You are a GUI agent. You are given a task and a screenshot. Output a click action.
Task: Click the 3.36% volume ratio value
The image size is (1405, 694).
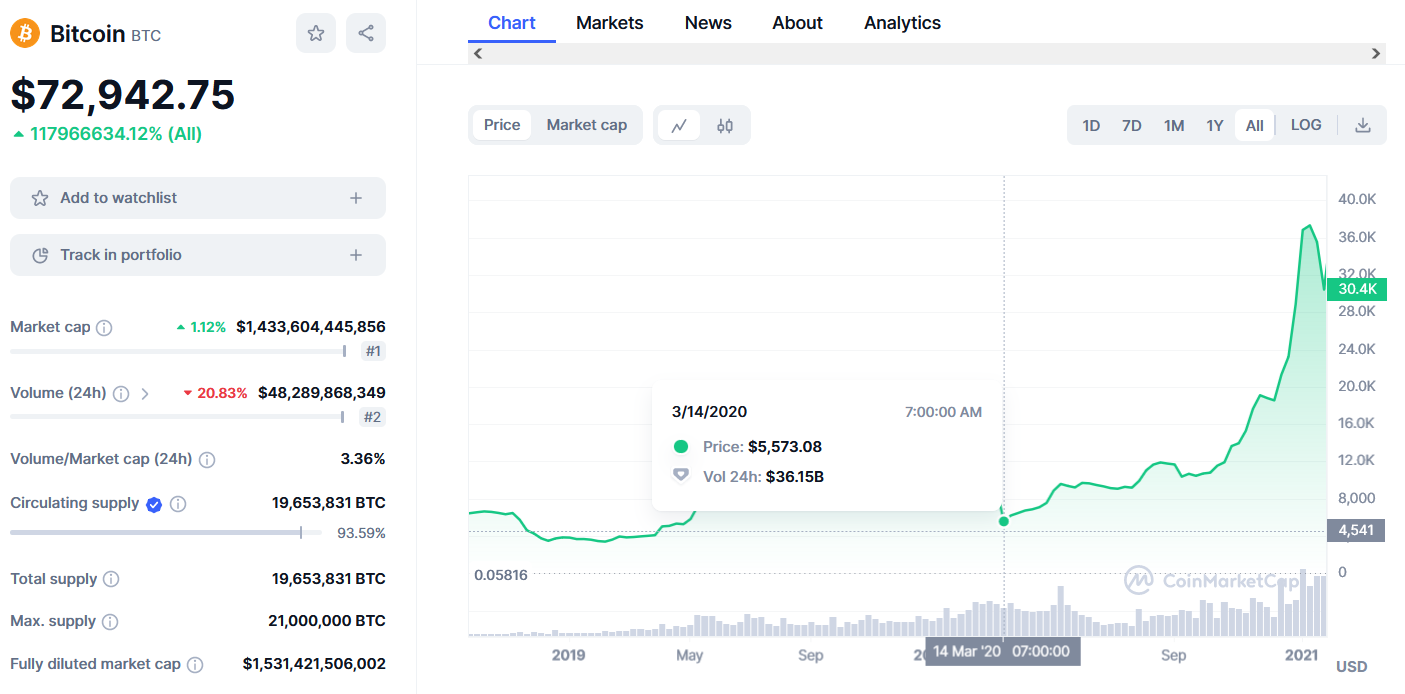pos(363,459)
